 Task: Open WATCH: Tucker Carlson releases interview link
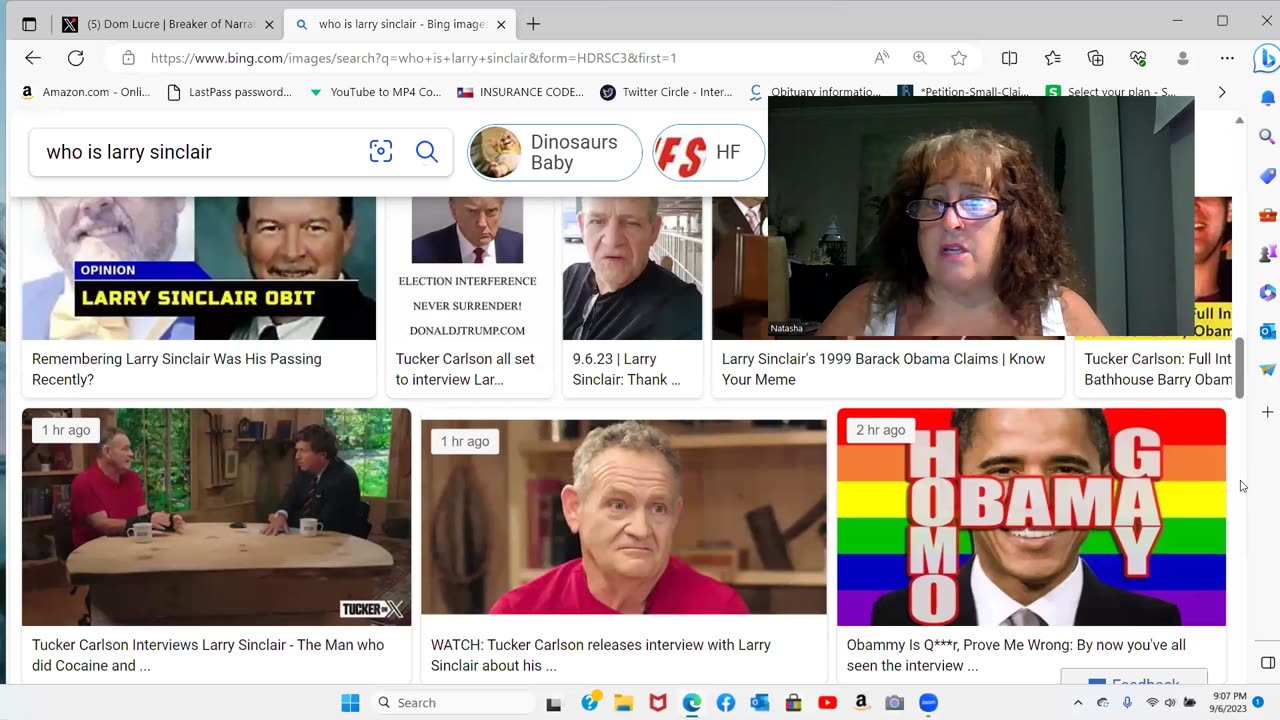pyautogui.click(x=601, y=655)
